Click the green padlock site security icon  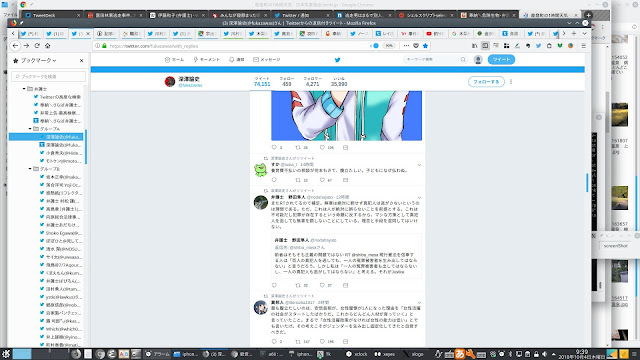tap(104, 46)
